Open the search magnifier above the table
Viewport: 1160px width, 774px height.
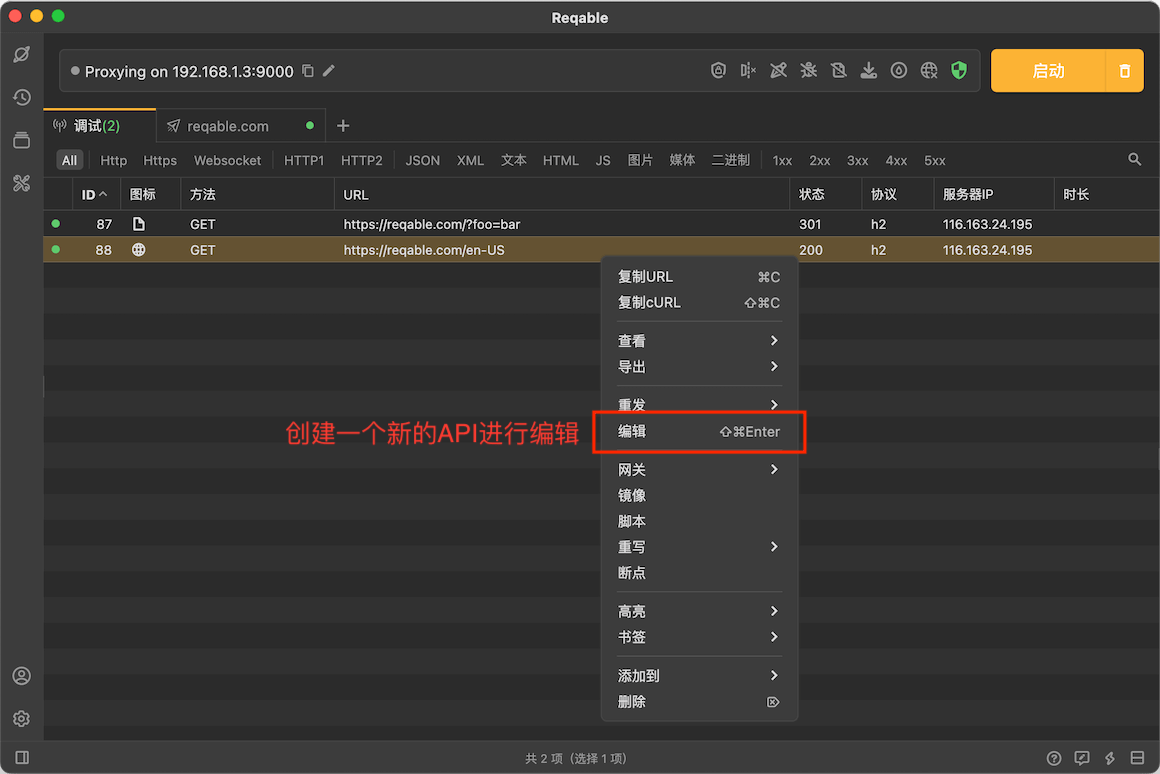[1134, 160]
